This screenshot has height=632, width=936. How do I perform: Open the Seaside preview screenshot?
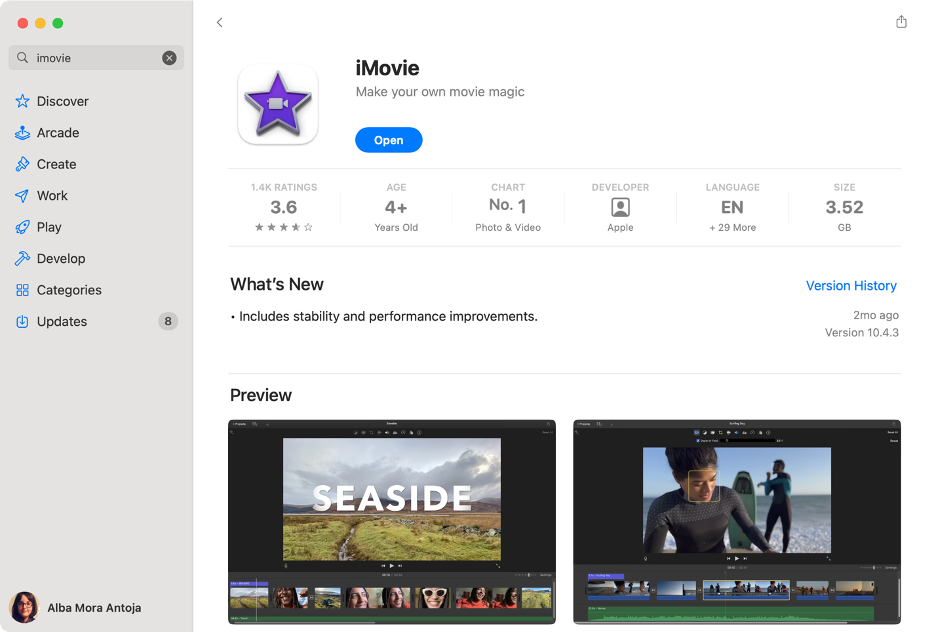391,521
